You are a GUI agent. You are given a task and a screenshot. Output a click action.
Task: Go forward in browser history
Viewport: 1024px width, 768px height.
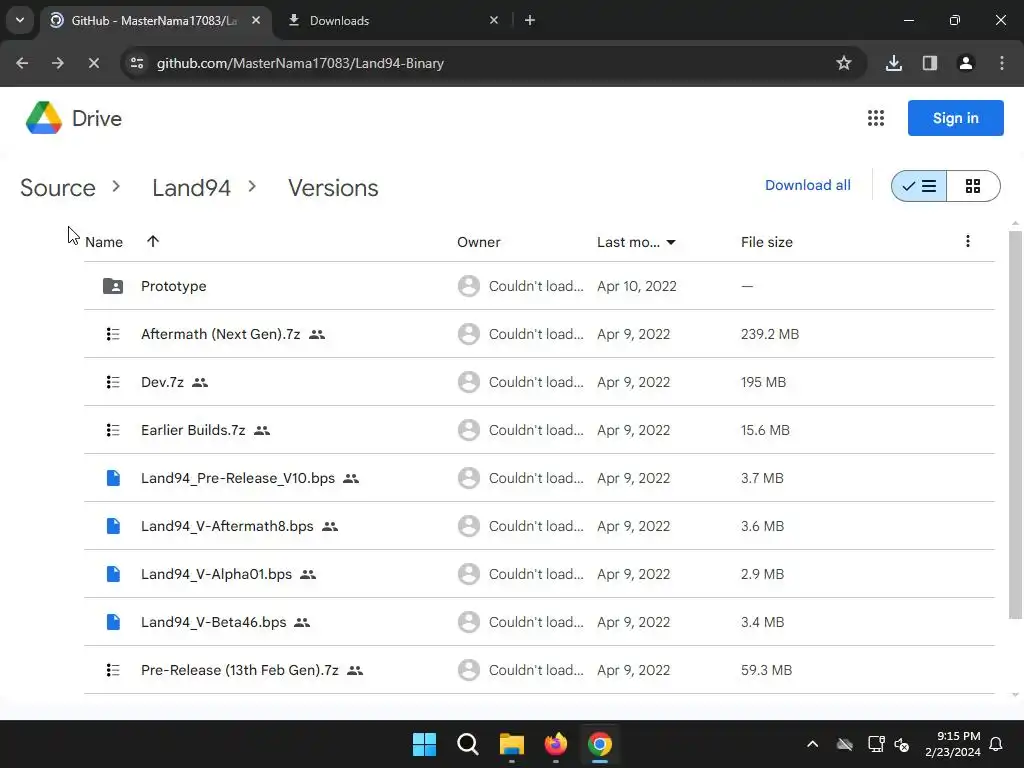click(x=57, y=63)
